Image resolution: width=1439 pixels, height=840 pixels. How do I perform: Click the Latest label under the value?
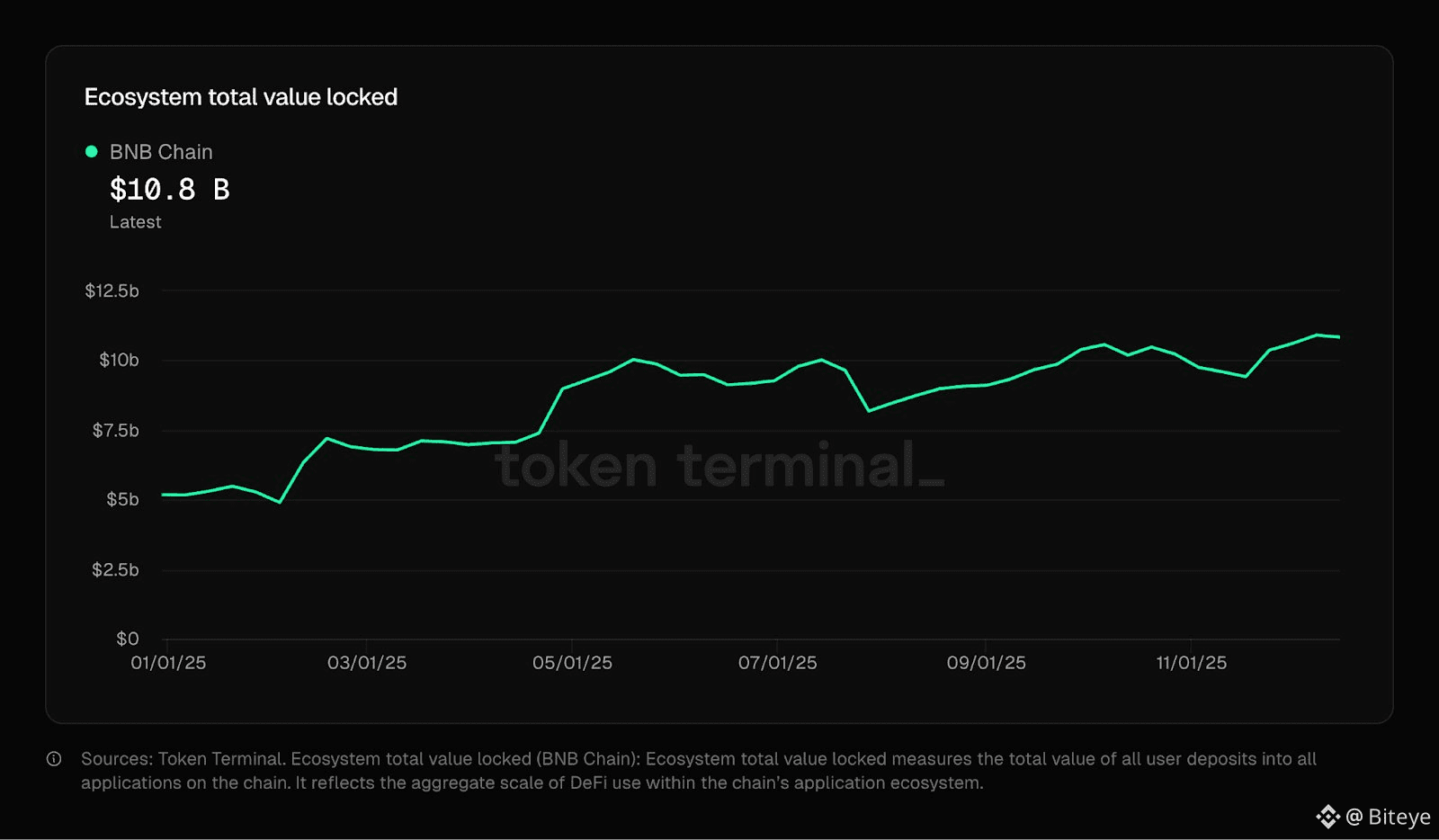coord(136,222)
